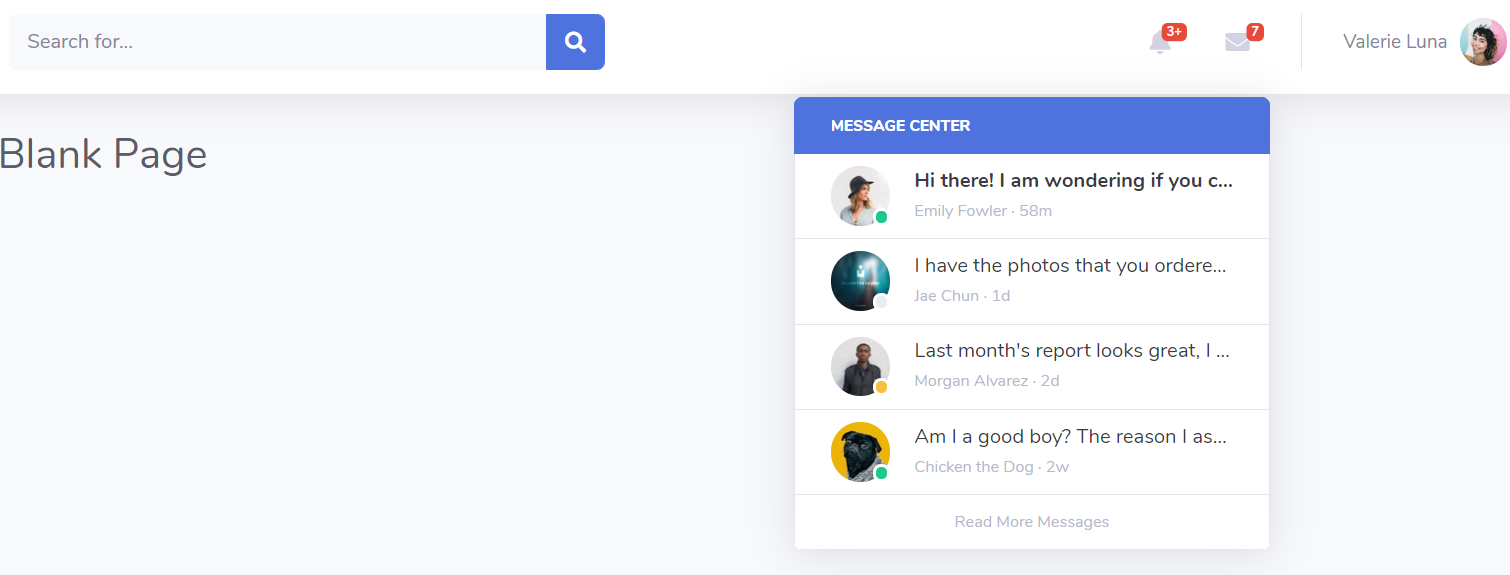Viewport: 1510px width, 575px height.
Task: Click Read More Messages link
Action: (1031, 522)
